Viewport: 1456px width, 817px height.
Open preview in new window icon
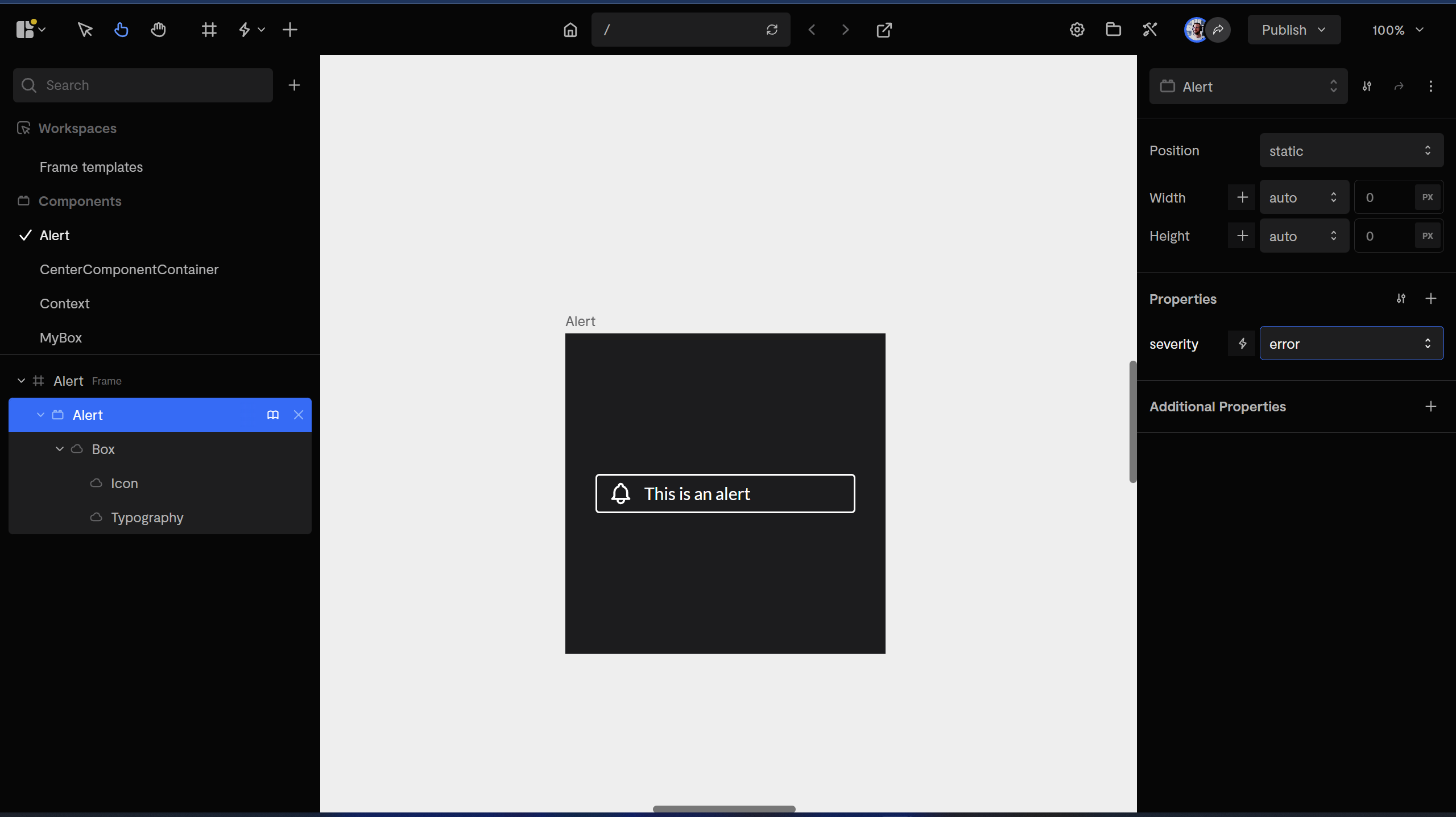tap(884, 30)
